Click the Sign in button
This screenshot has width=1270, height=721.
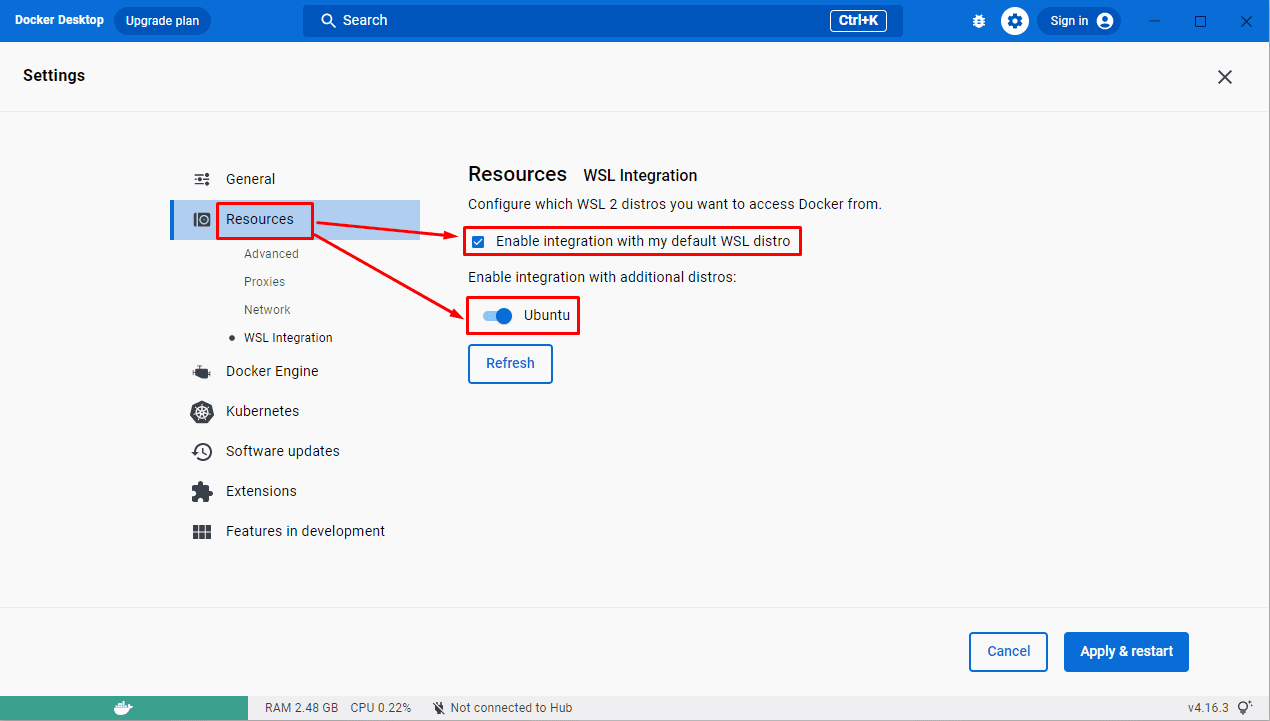coord(1079,21)
